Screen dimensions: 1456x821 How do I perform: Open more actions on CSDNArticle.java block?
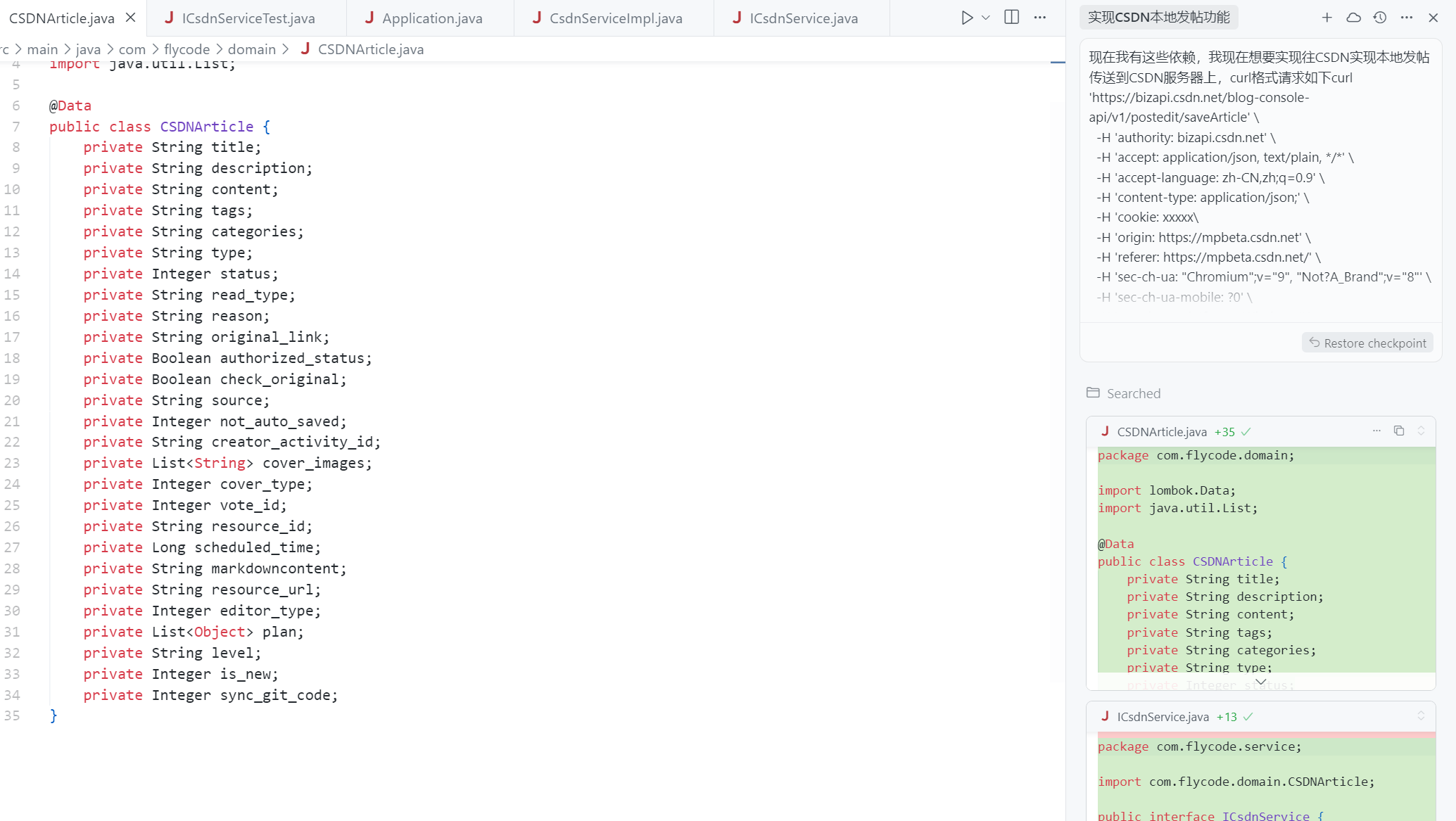1376,431
